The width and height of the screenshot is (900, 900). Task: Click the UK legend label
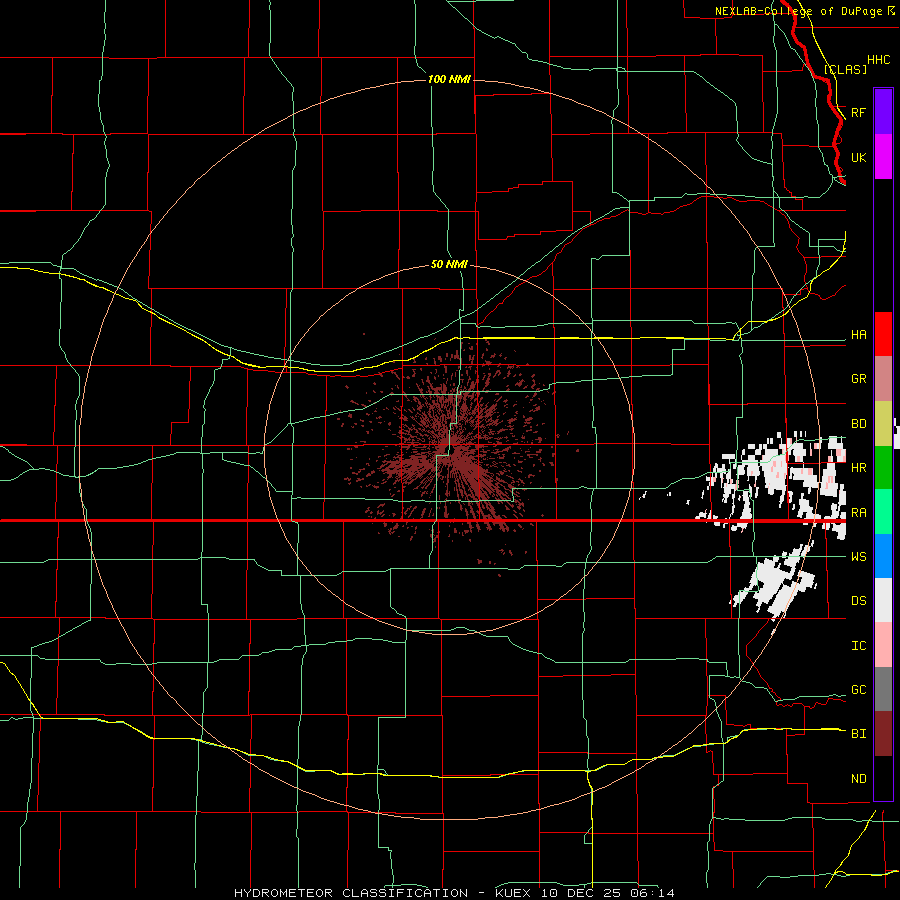[x=858, y=157]
